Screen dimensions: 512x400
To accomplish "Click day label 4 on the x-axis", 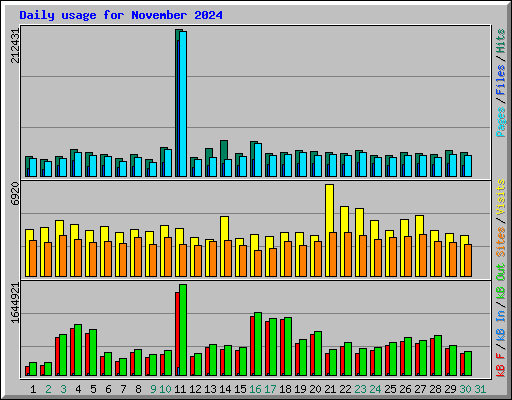I will 78,389.
